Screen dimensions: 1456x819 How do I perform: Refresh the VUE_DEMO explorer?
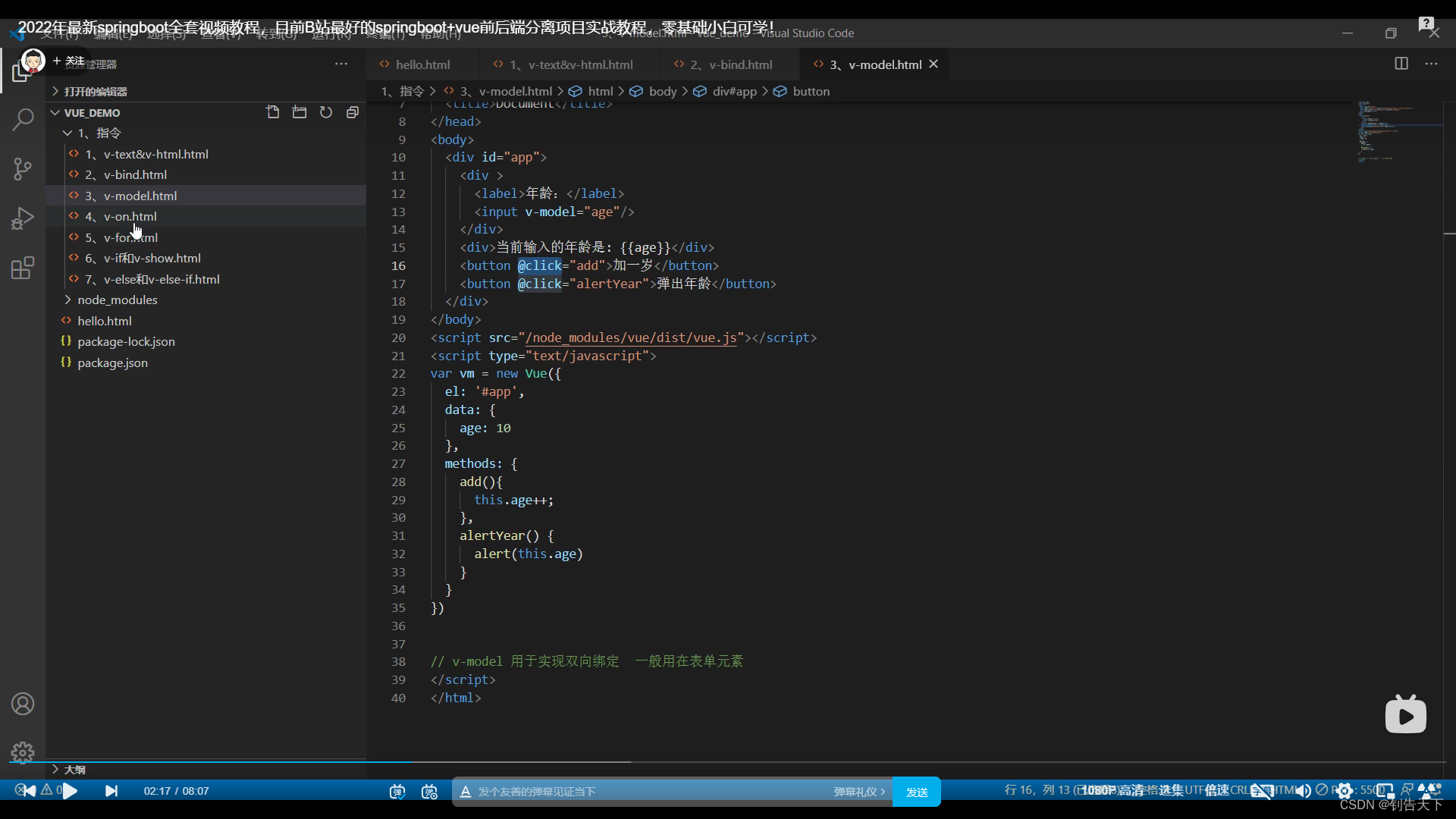pyautogui.click(x=326, y=112)
